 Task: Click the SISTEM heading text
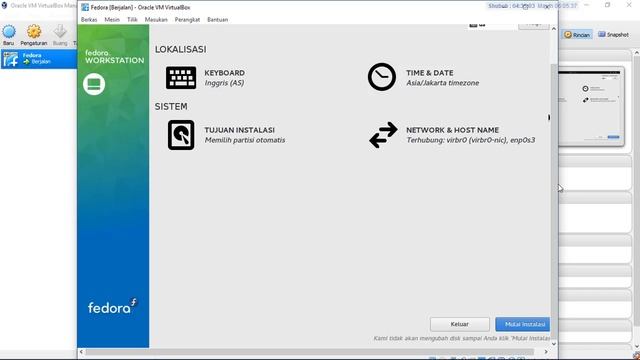click(171, 107)
